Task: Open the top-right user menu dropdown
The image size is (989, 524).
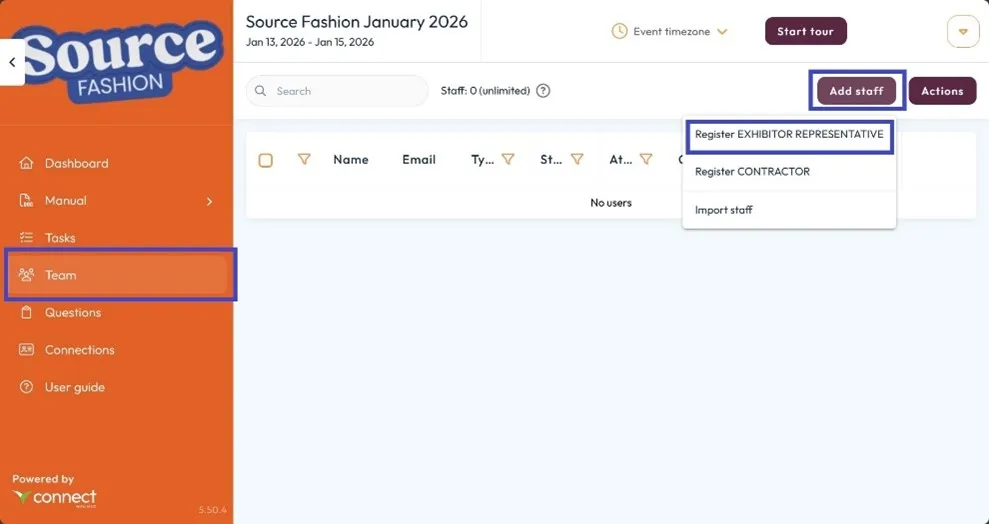Action: [962, 32]
